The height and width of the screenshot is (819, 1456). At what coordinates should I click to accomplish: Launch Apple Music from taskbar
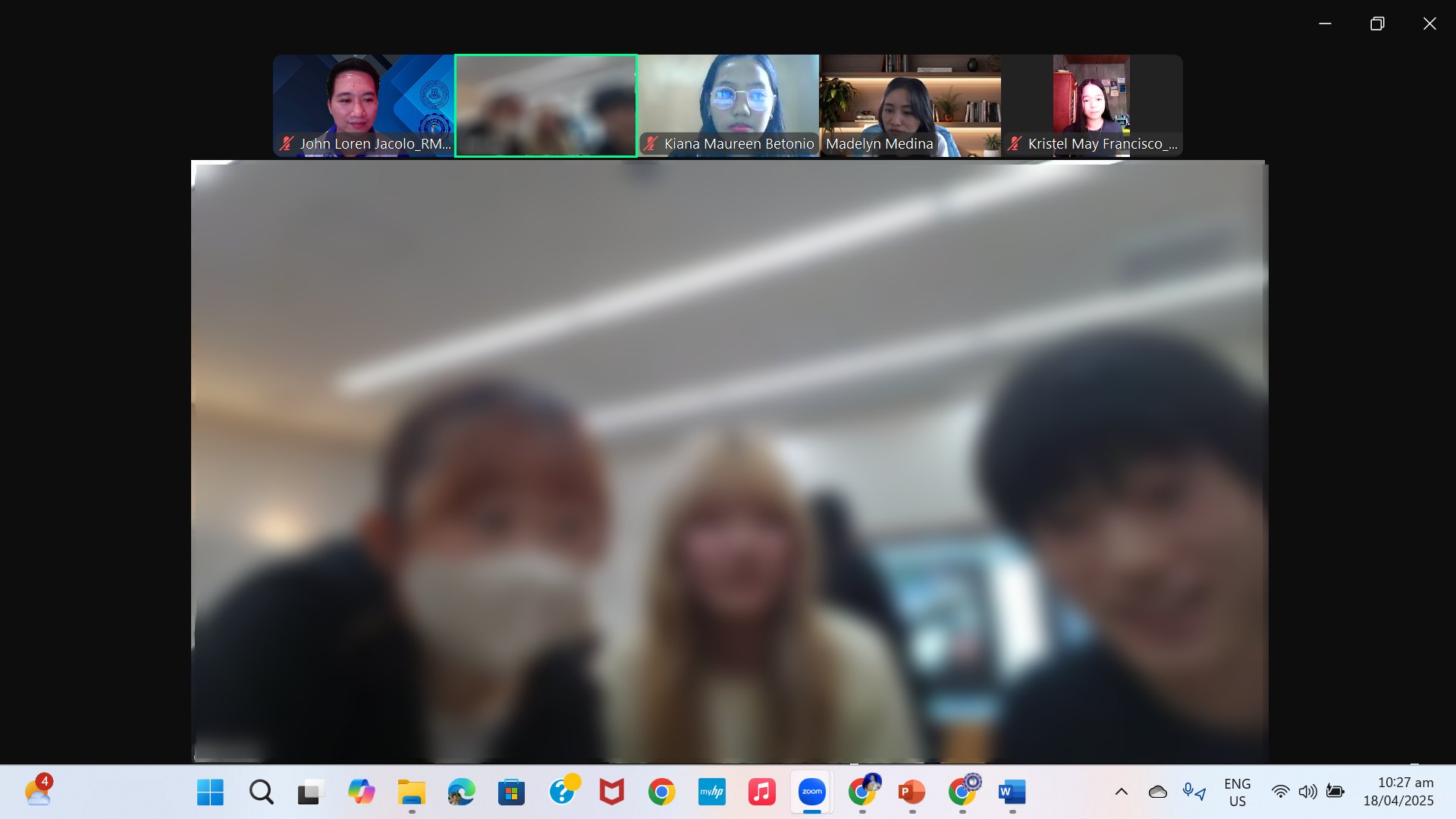pos(761,792)
